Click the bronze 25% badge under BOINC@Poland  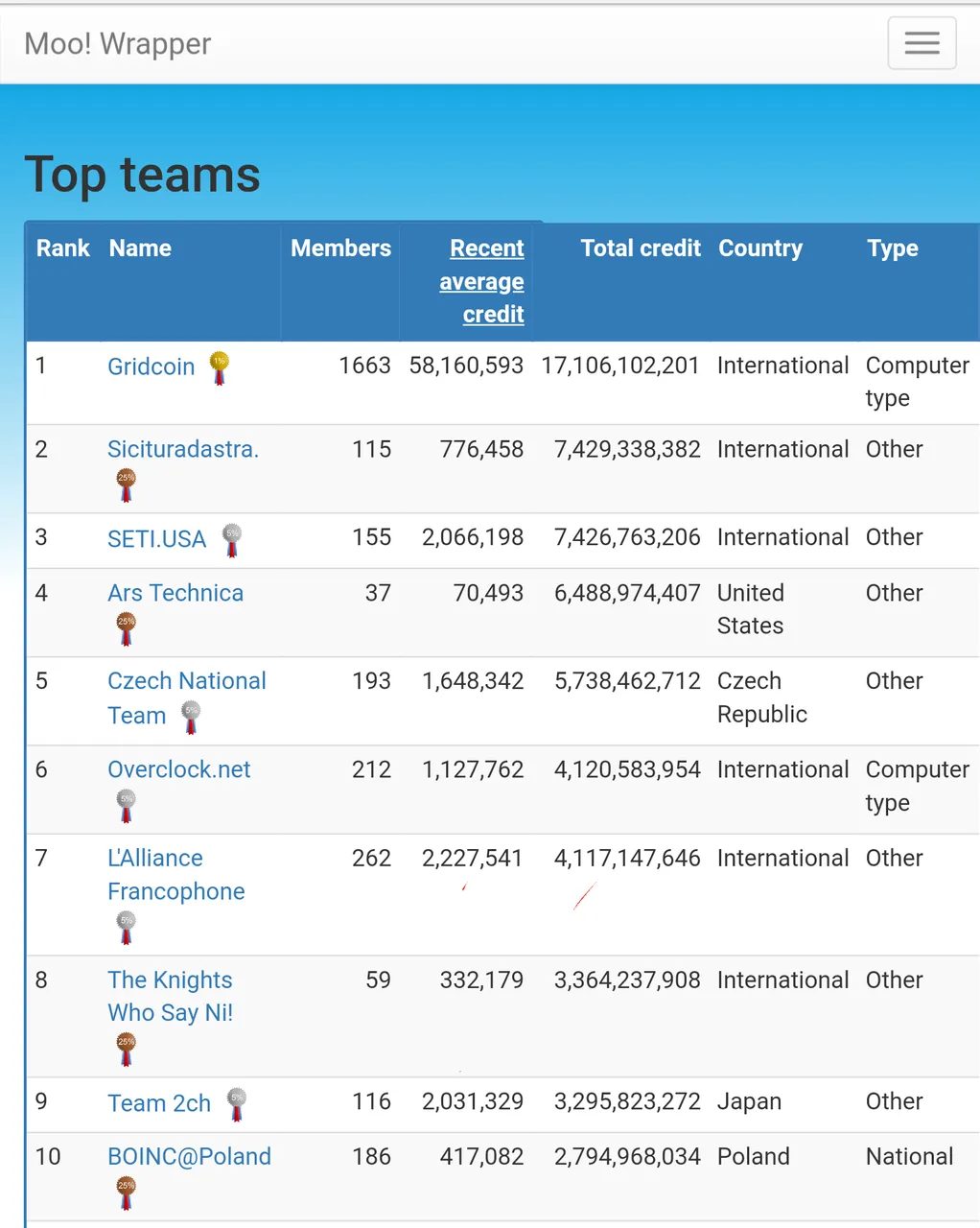point(126,1193)
